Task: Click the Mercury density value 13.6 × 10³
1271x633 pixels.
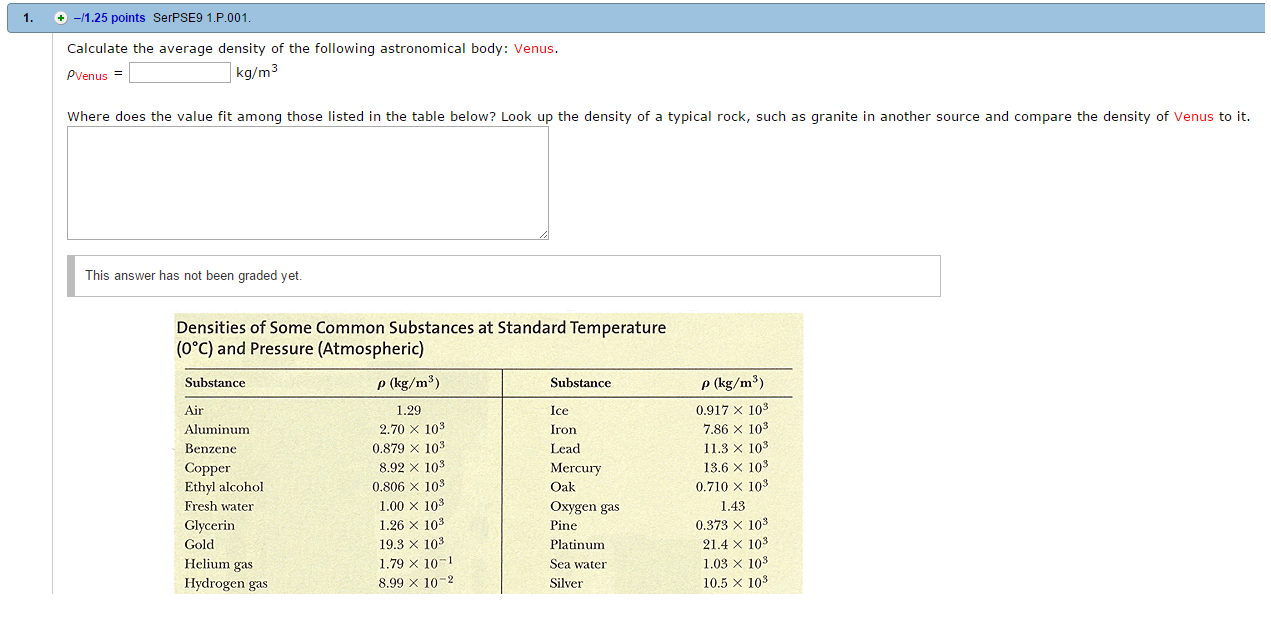Action: coord(733,467)
